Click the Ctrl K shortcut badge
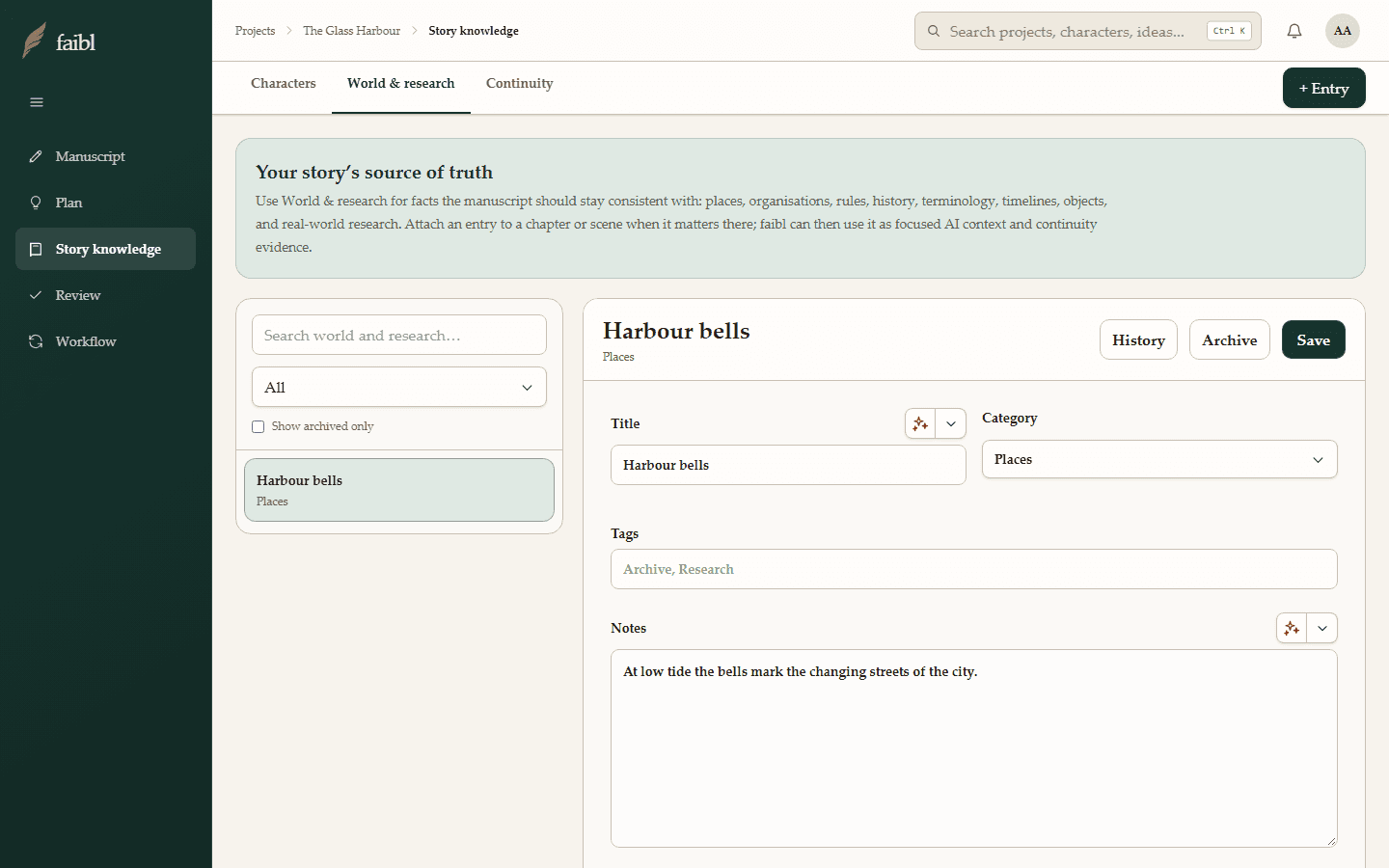Viewport: 1389px width, 868px height. [x=1229, y=31]
